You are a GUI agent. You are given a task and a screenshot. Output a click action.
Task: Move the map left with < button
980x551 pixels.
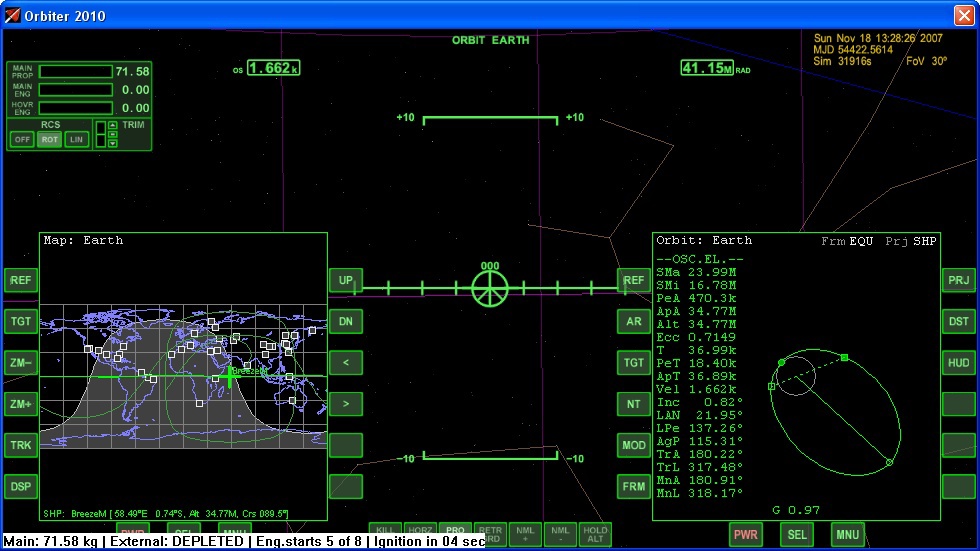point(346,362)
